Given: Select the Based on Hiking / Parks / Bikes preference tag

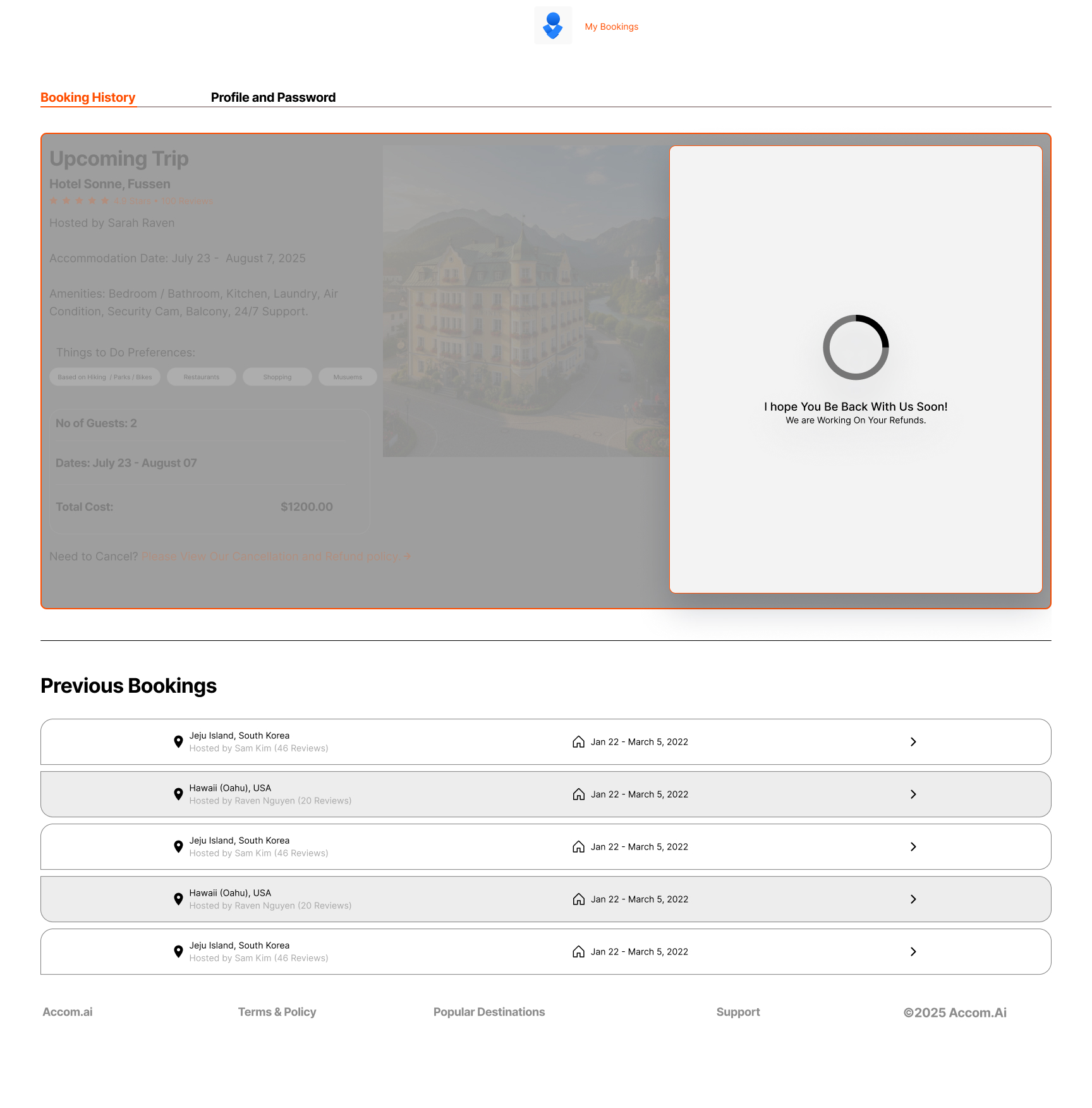Looking at the screenshot, I should click(x=105, y=377).
